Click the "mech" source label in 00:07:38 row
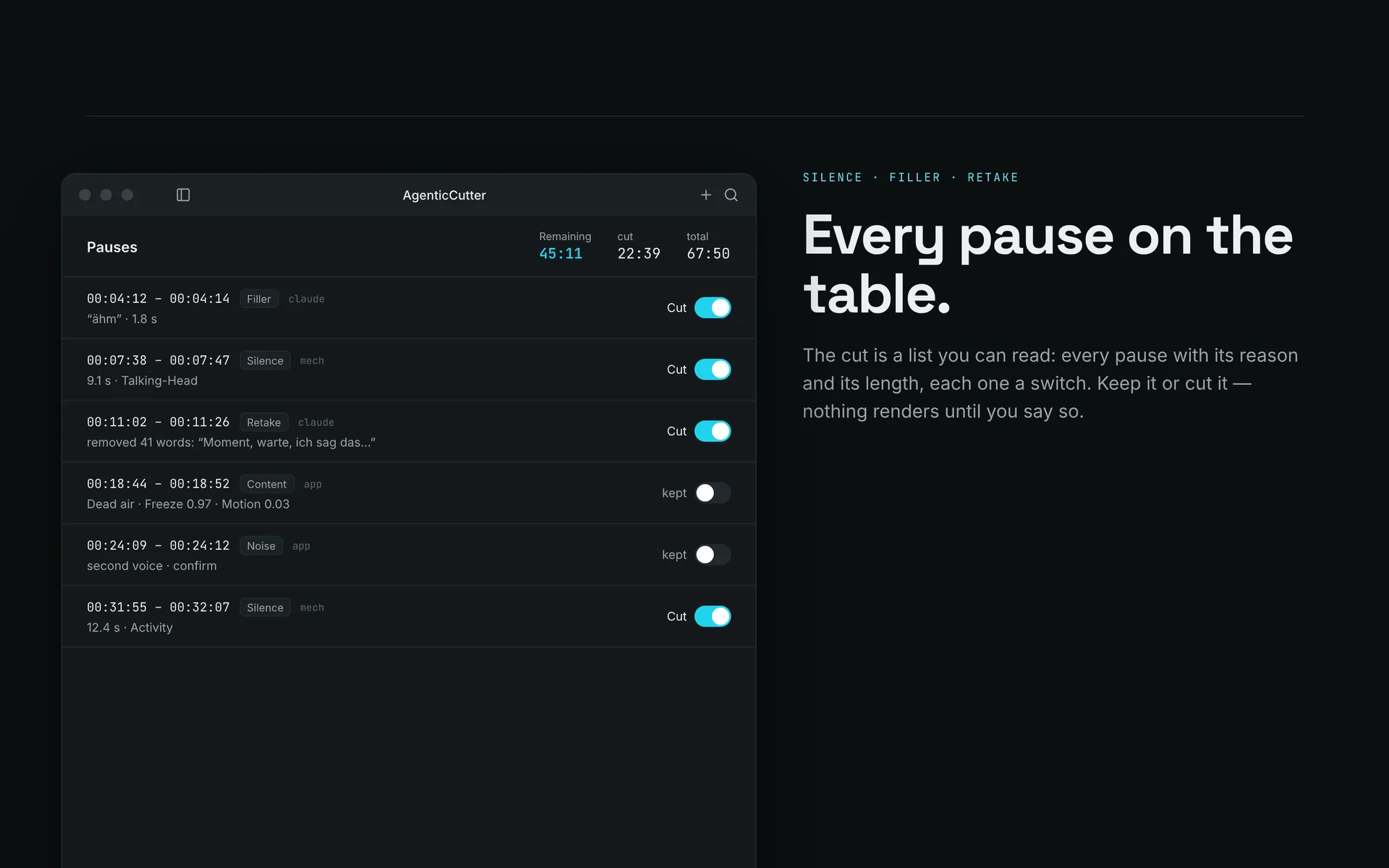The height and width of the screenshot is (868, 1389). (312, 361)
